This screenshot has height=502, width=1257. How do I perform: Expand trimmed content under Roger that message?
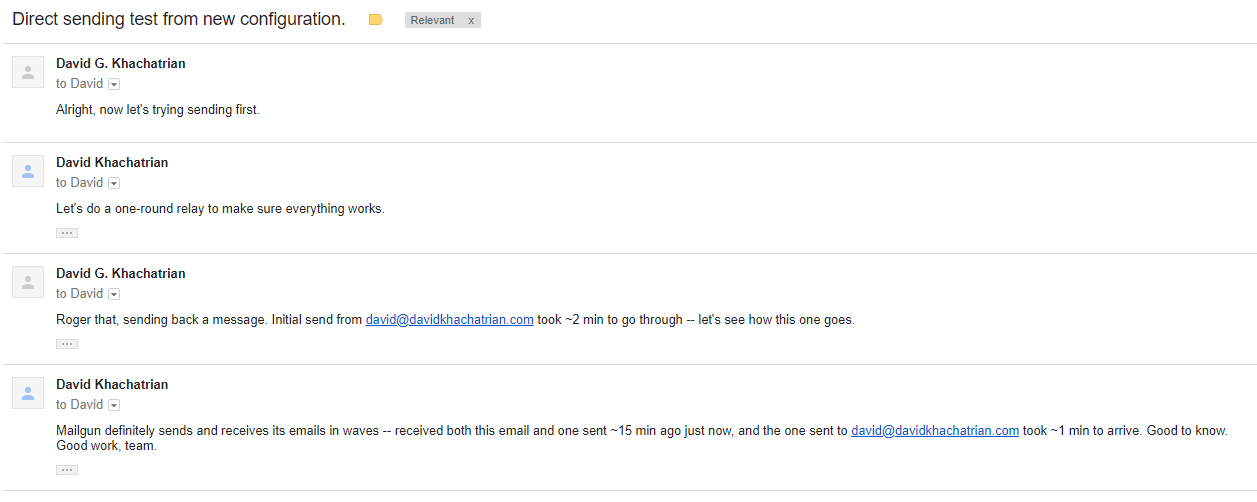(x=67, y=344)
